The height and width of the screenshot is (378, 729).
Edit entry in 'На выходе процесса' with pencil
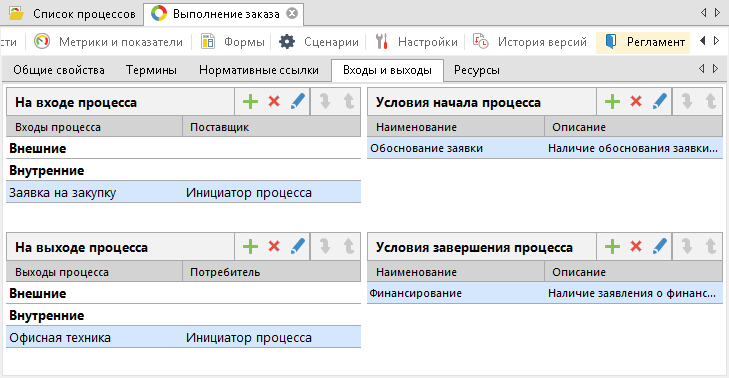298,246
